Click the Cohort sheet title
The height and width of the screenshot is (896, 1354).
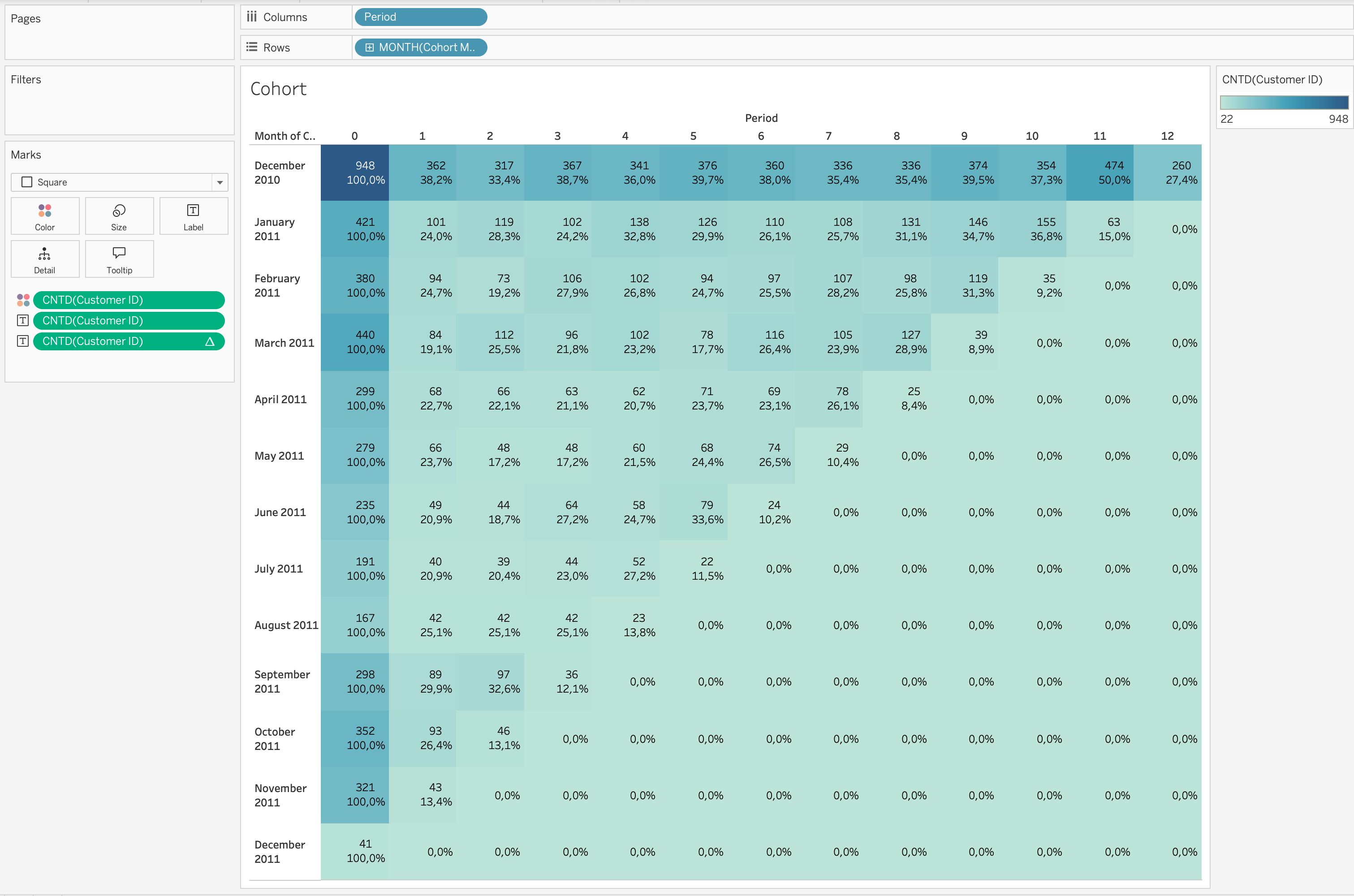278,89
